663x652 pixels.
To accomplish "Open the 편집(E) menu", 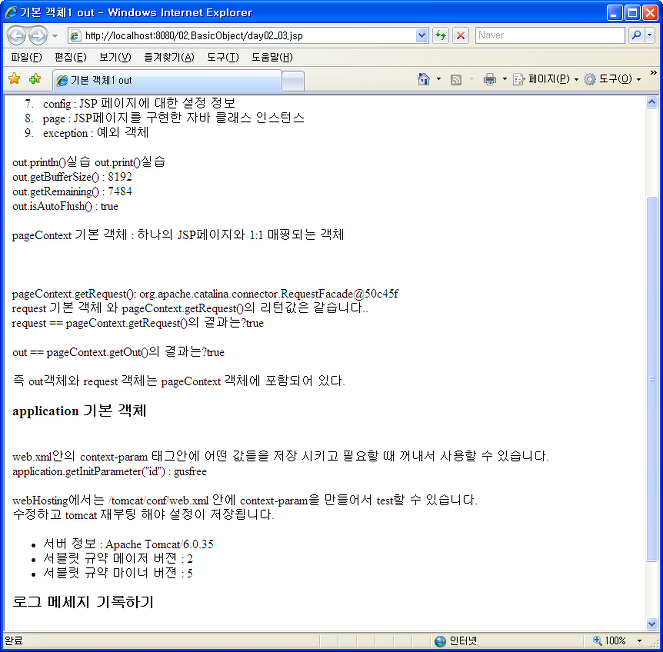I will coord(71,57).
